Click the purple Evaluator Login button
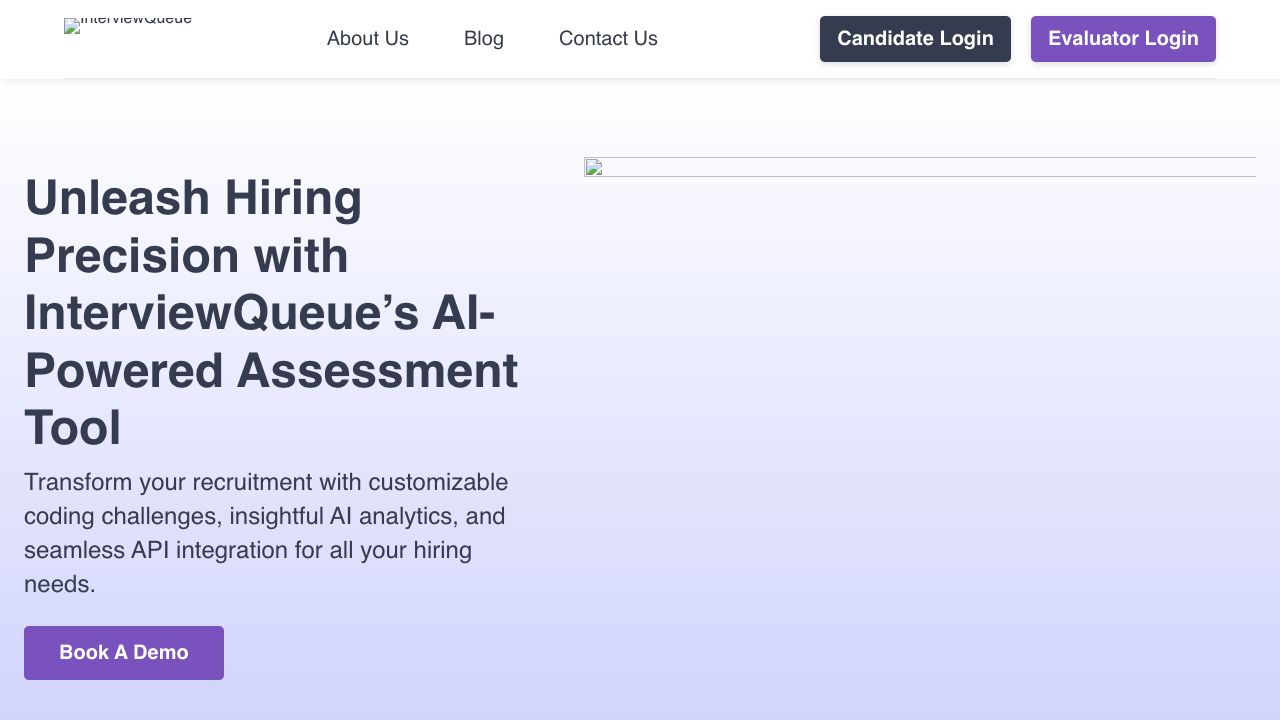 (1123, 39)
